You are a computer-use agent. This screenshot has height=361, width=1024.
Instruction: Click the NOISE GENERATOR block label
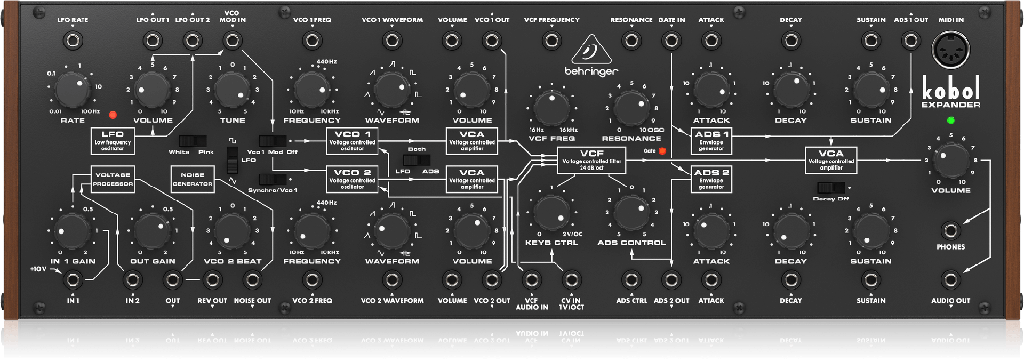point(192,180)
